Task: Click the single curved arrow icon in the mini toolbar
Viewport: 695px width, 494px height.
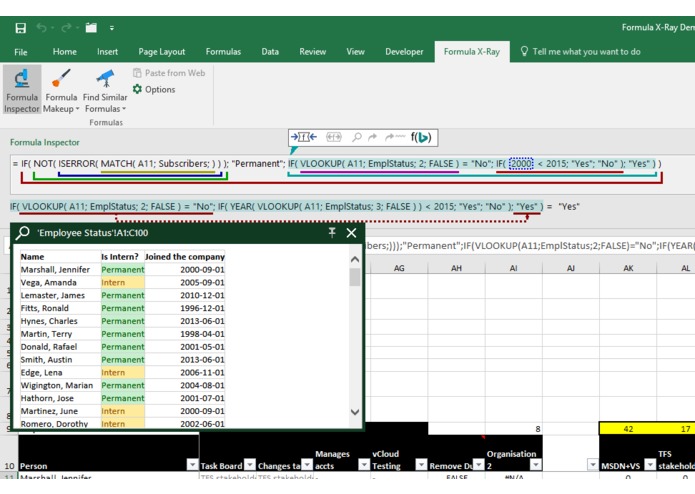Action: click(372, 137)
